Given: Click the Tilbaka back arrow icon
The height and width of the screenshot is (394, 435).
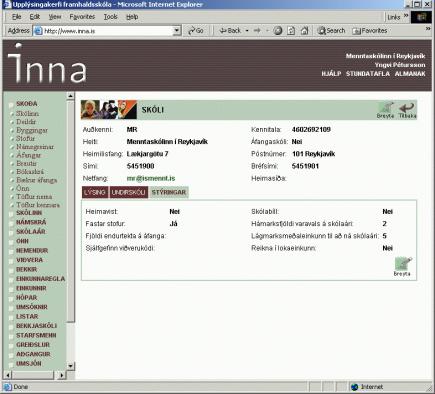Looking at the screenshot, I should coord(407,110).
